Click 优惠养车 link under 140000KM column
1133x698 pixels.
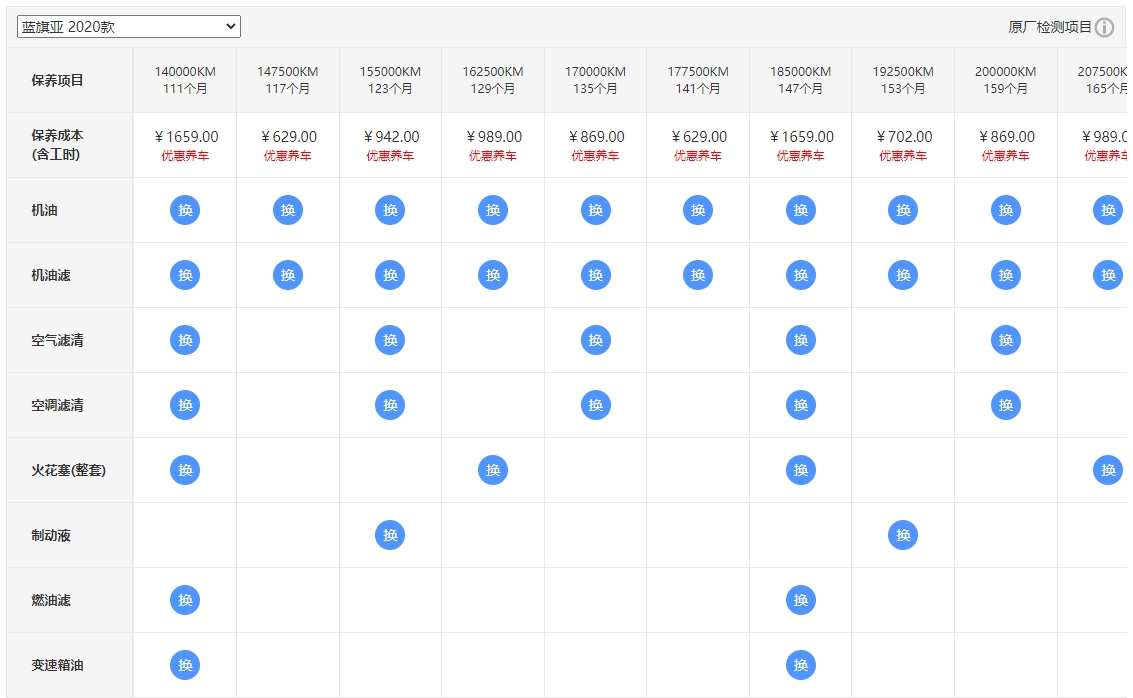pyautogui.click(x=185, y=156)
